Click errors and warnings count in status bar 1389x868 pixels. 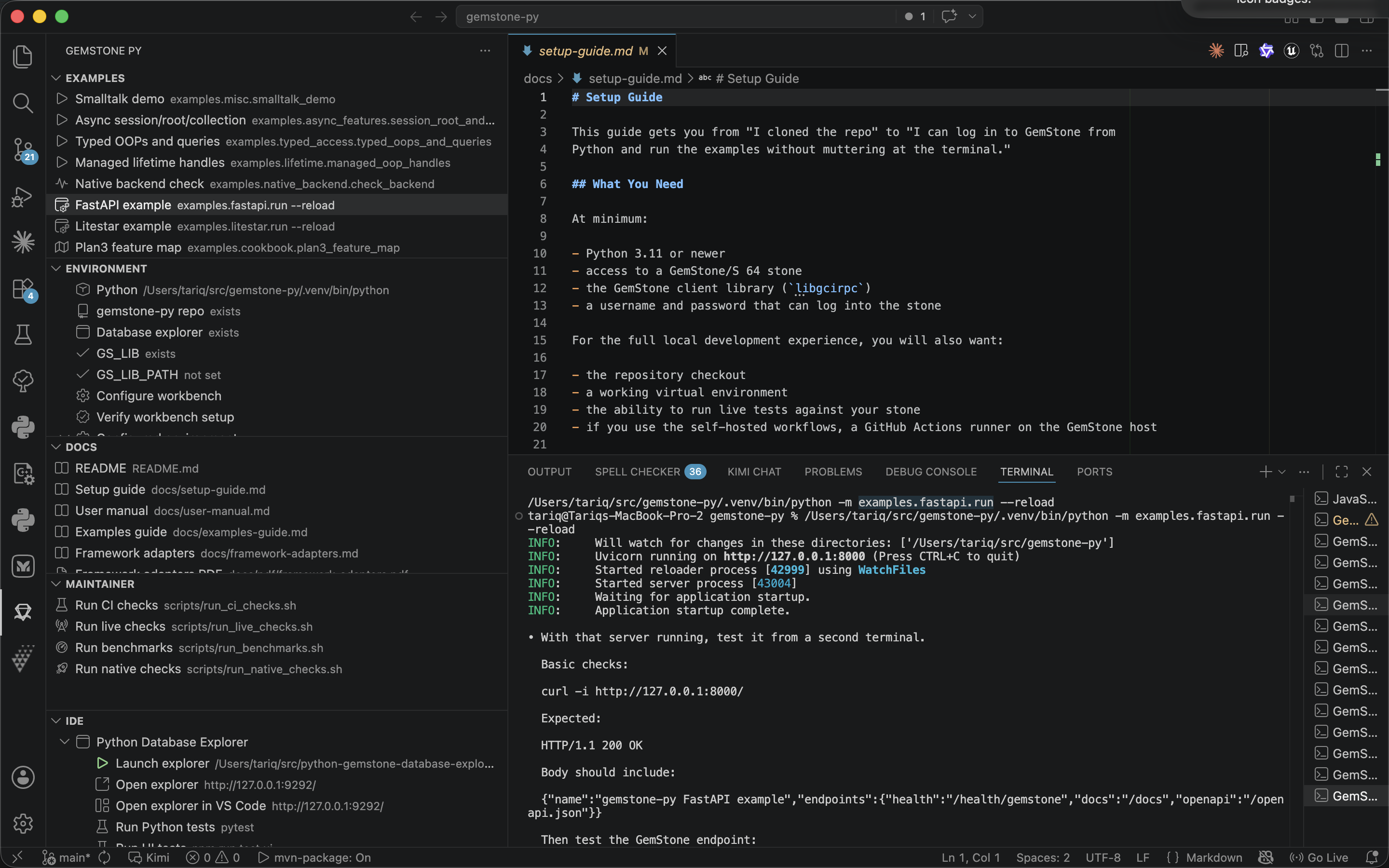212,858
